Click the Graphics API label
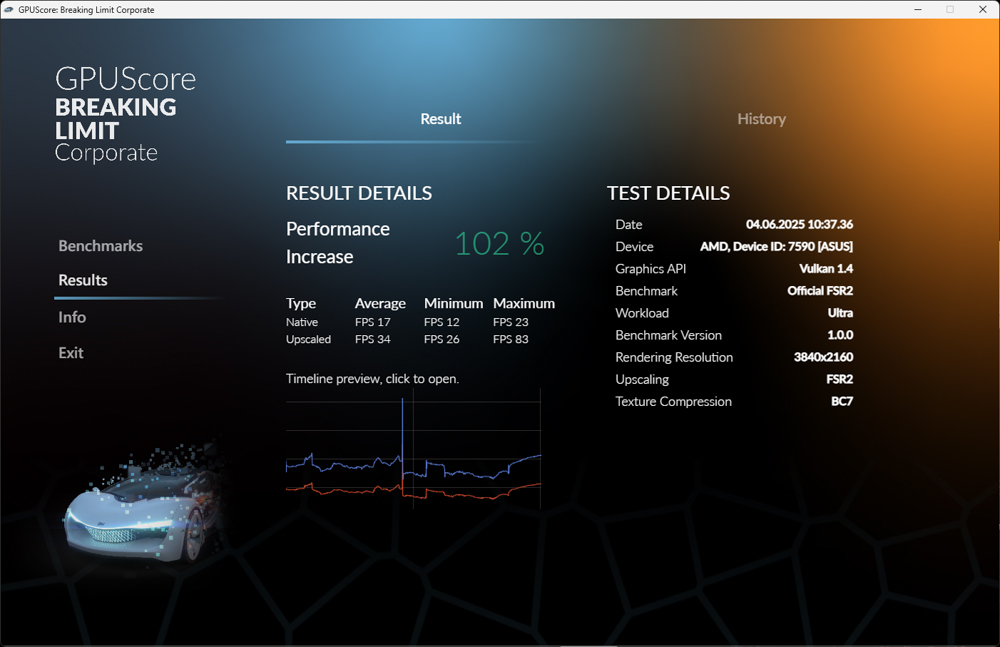1000x647 pixels. [651, 269]
